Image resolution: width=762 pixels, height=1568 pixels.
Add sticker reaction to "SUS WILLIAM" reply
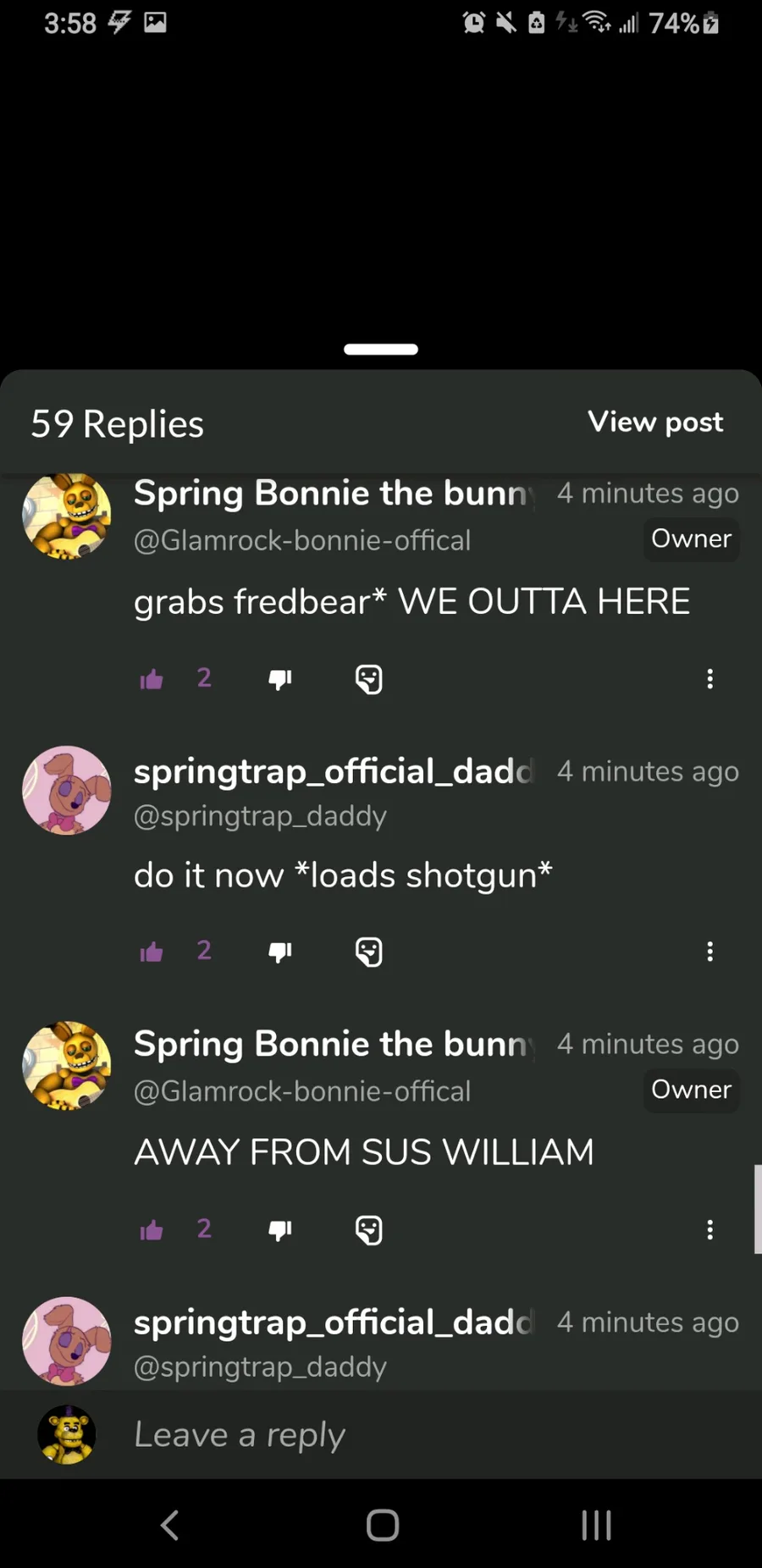pos(369,1230)
